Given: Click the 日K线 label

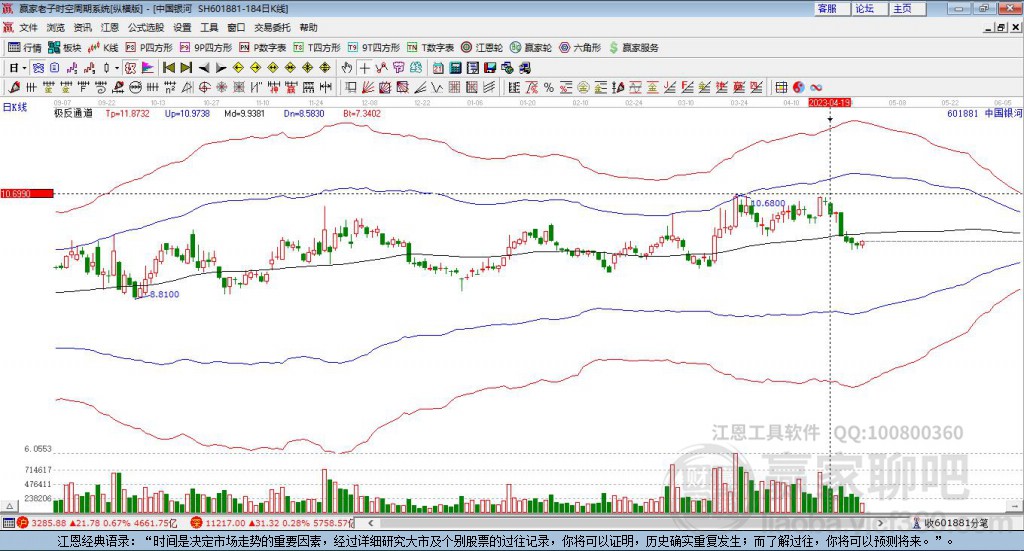Looking at the screenshot, I should 15,107.
